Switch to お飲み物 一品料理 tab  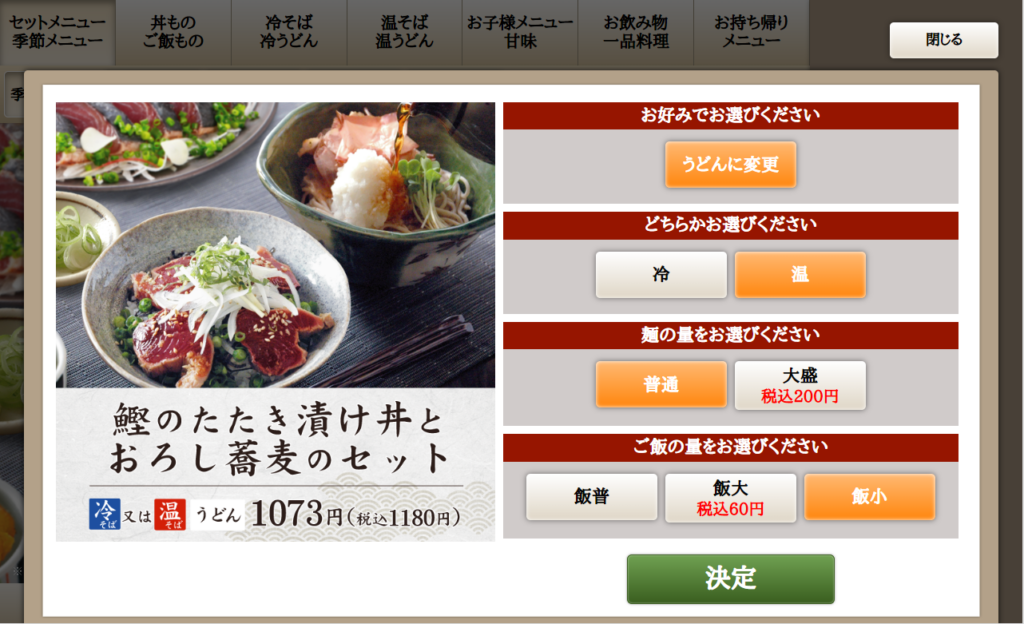(x=635, y=32)
